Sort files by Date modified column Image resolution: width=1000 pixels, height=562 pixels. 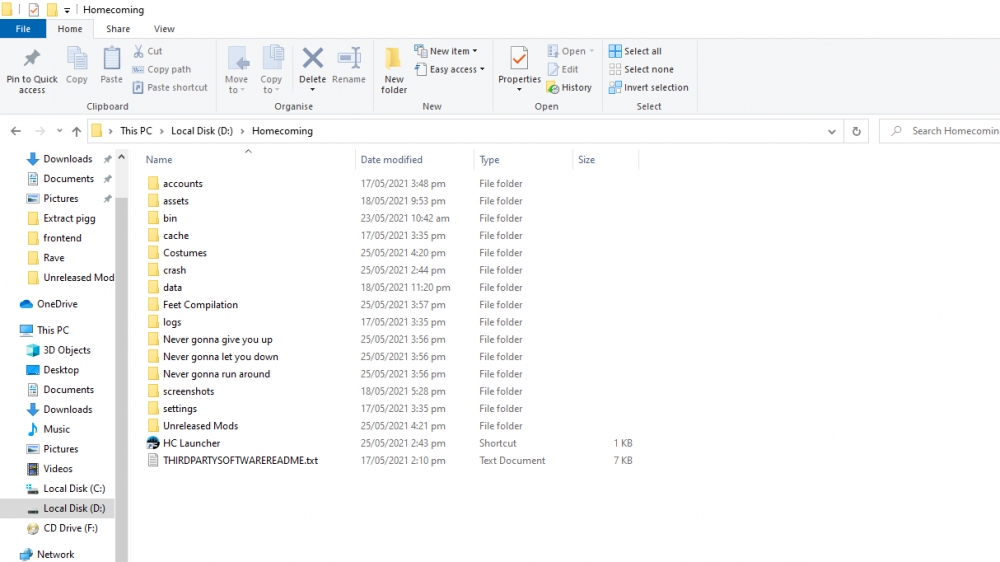pos(392,160)
